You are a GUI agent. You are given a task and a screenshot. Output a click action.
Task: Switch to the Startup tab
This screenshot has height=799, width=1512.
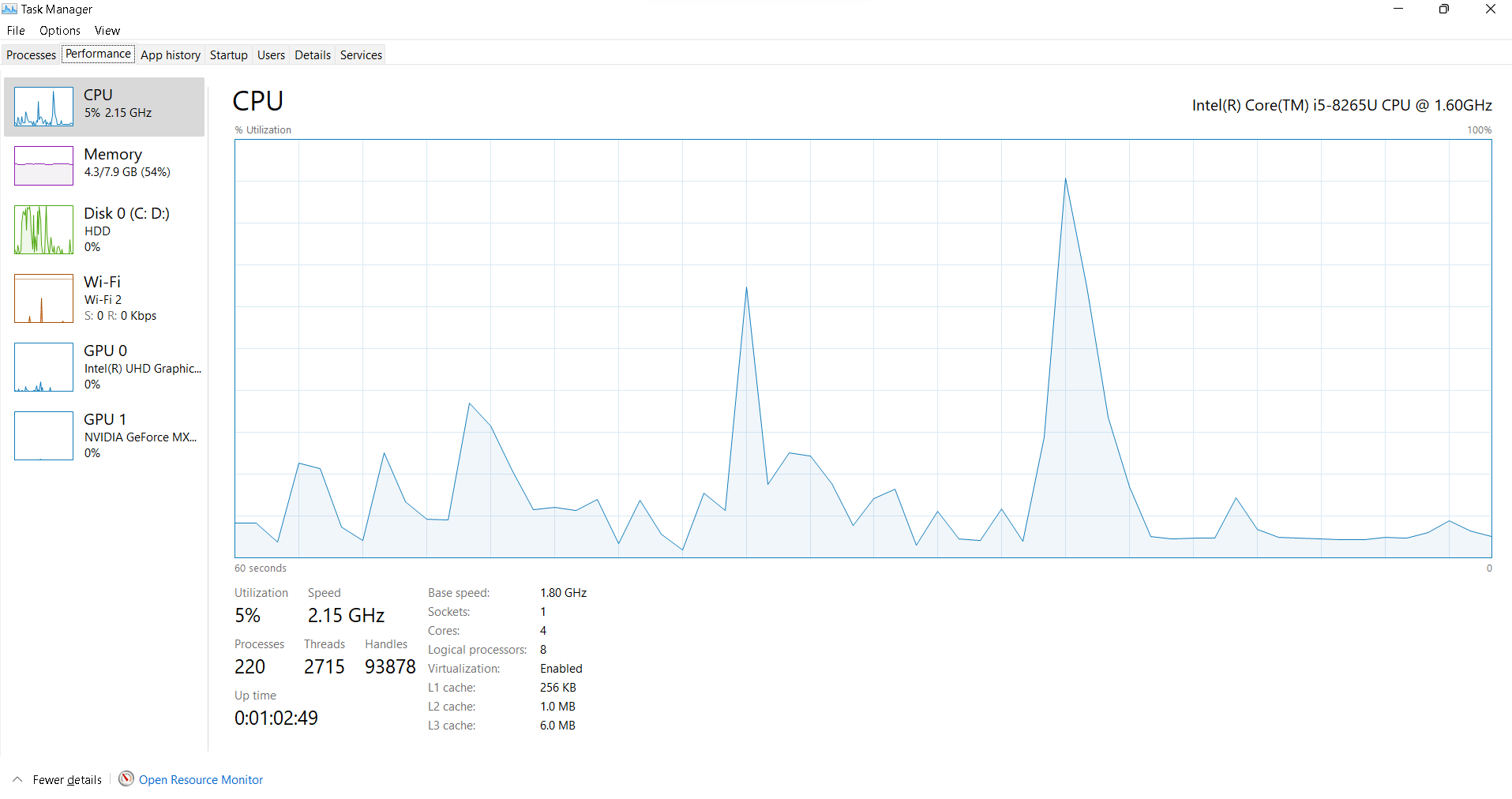pyautogui.click(x=228, y=54)
